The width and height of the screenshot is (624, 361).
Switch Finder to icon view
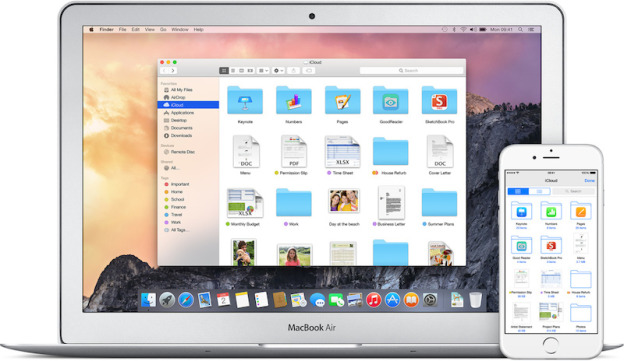224,70
